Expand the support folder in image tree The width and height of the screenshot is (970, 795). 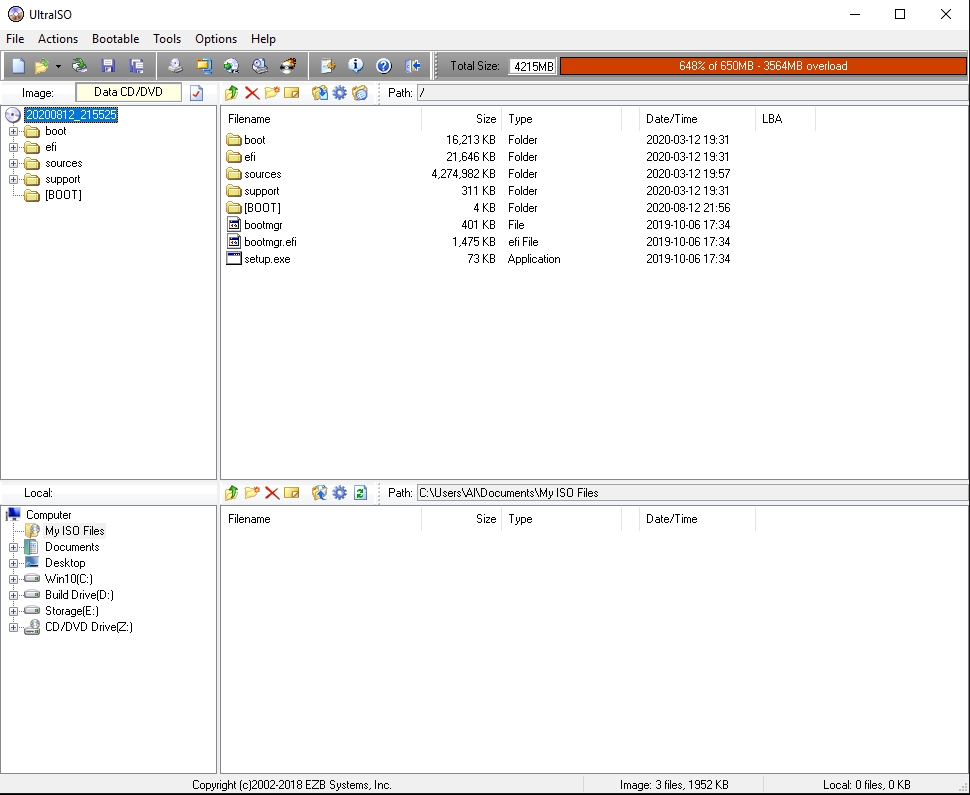tap(13, 179)
